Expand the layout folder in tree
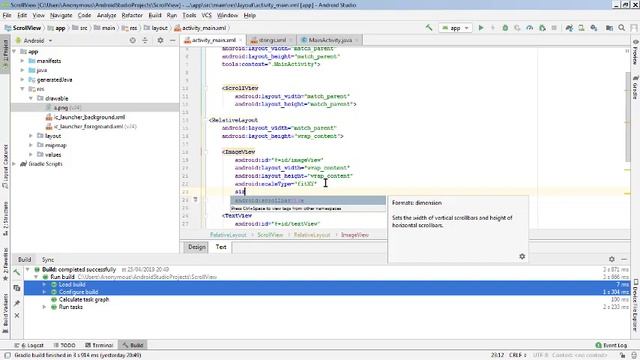Screen dimensions: 640x360 click(x=31, y=136)
